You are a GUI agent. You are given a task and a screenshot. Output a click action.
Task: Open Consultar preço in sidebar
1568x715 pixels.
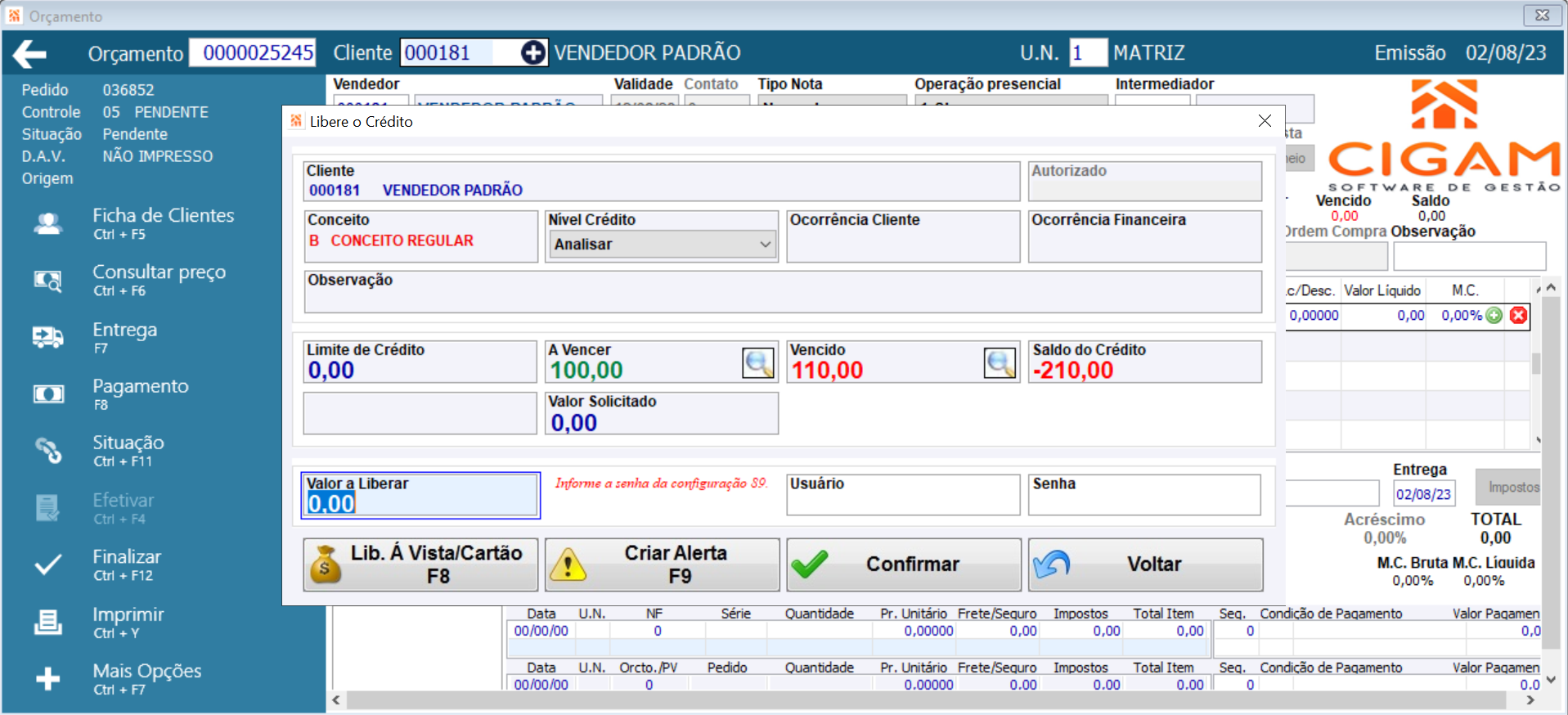tap(159, 279)
